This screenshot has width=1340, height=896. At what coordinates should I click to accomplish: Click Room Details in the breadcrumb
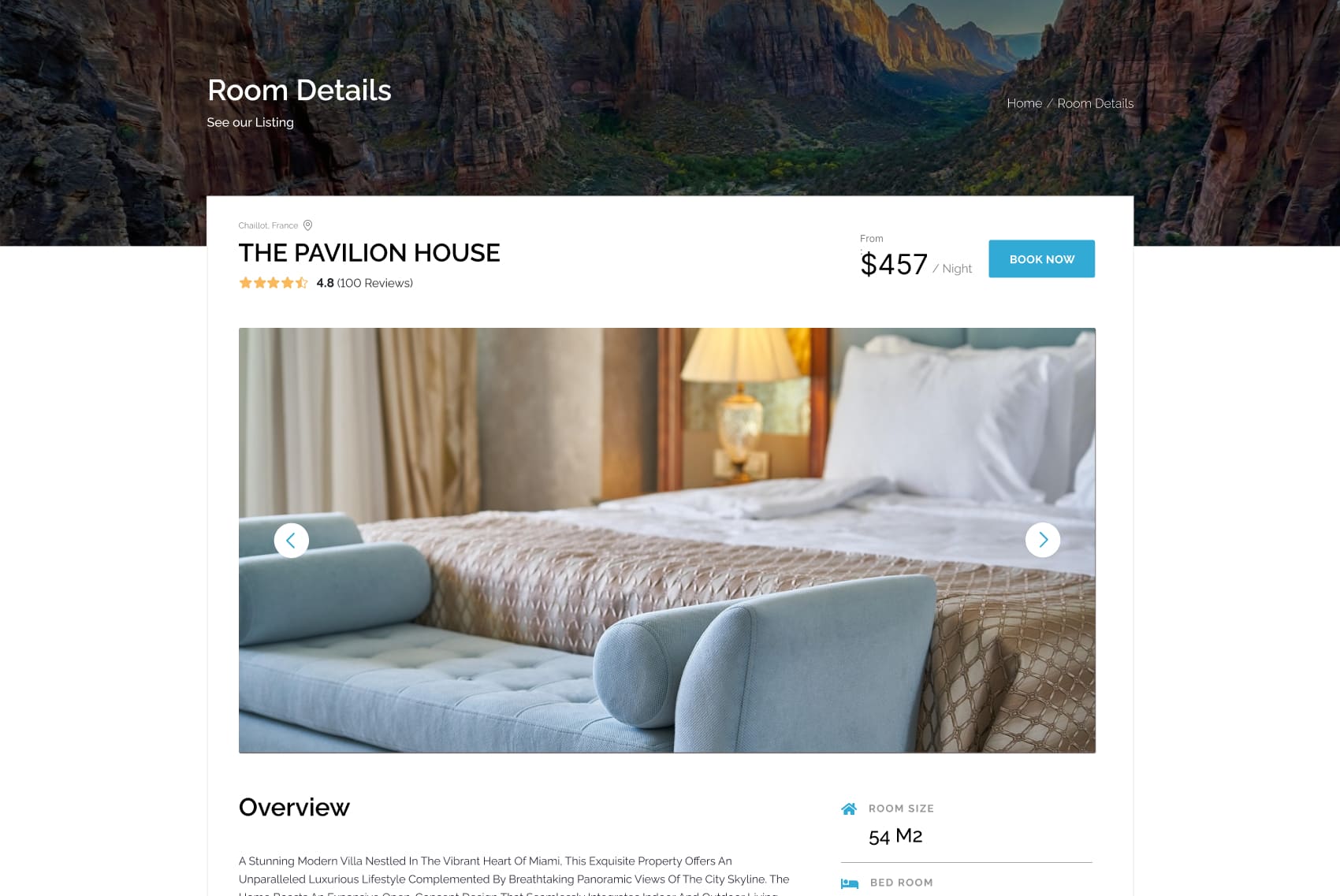click(x=1095, y=103)
